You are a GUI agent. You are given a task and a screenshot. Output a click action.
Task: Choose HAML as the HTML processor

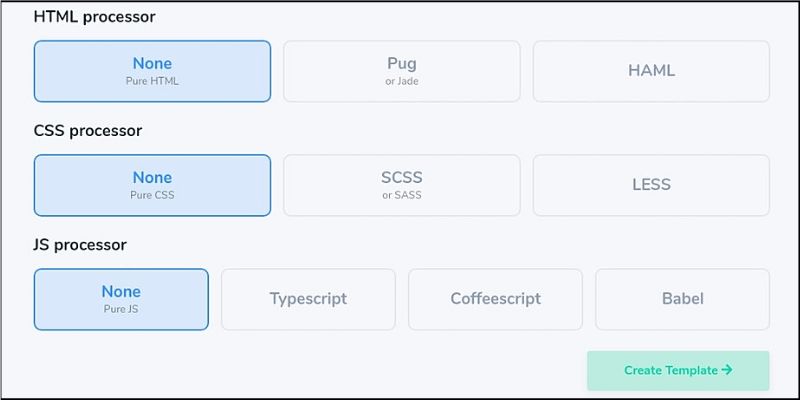pyautogui.click(x=651, y=70)
